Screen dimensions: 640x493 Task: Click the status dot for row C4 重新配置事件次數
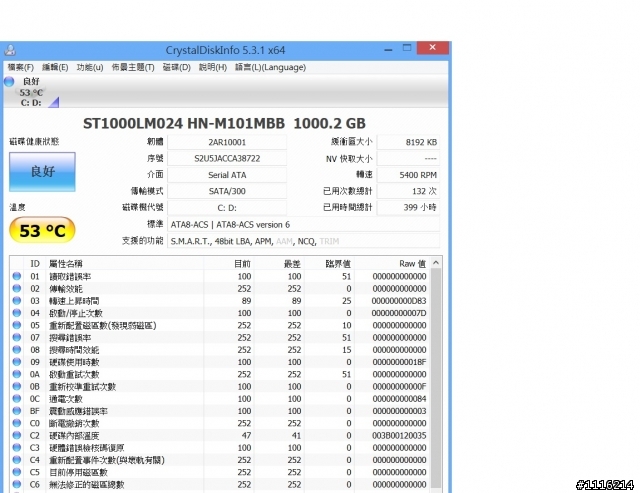[17, 460]
